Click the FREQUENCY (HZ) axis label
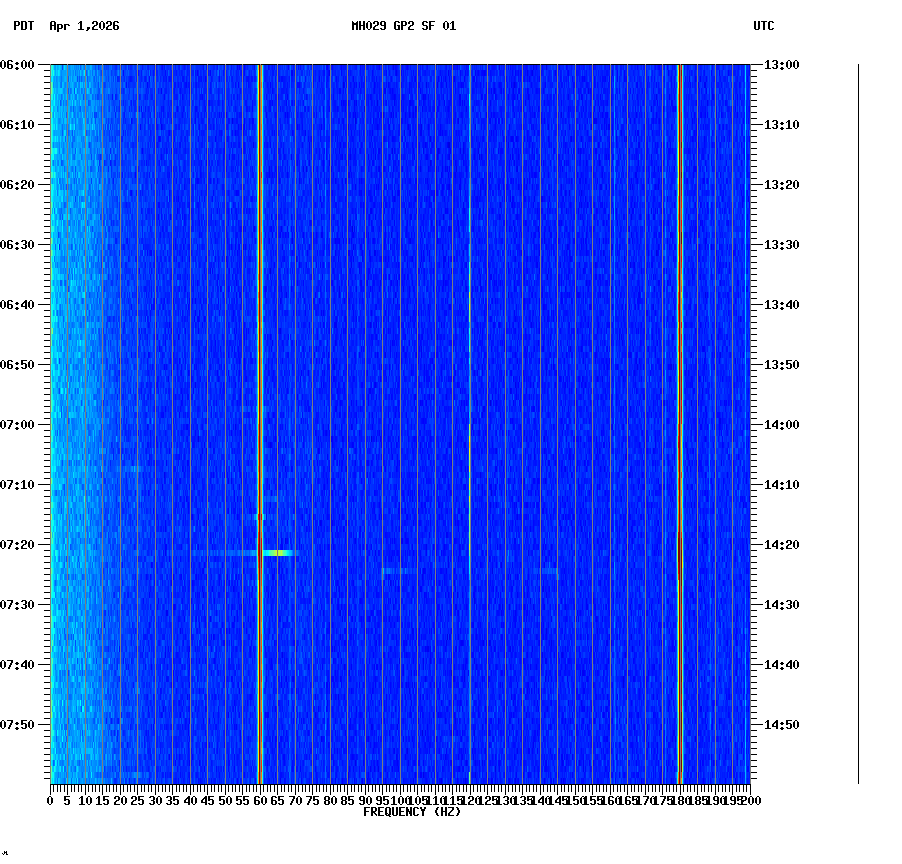 click(x=411, y=812)
